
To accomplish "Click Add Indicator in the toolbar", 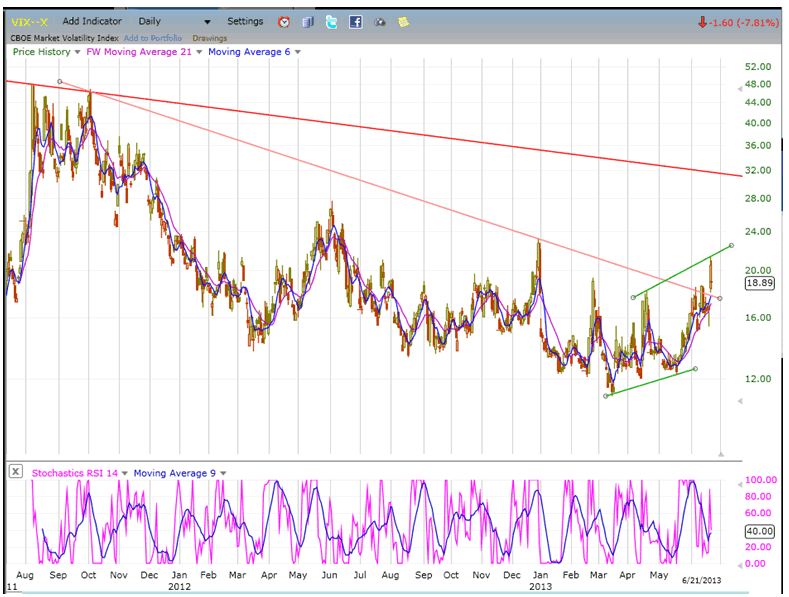I will (x=92, y=21).
